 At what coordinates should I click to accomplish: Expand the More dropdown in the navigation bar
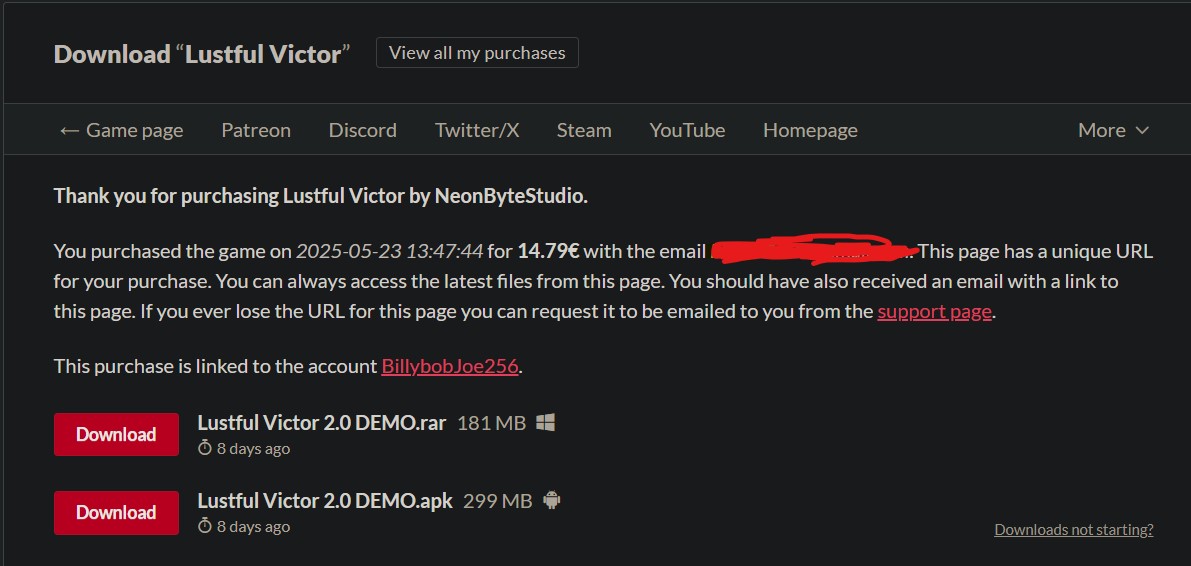1113,130
